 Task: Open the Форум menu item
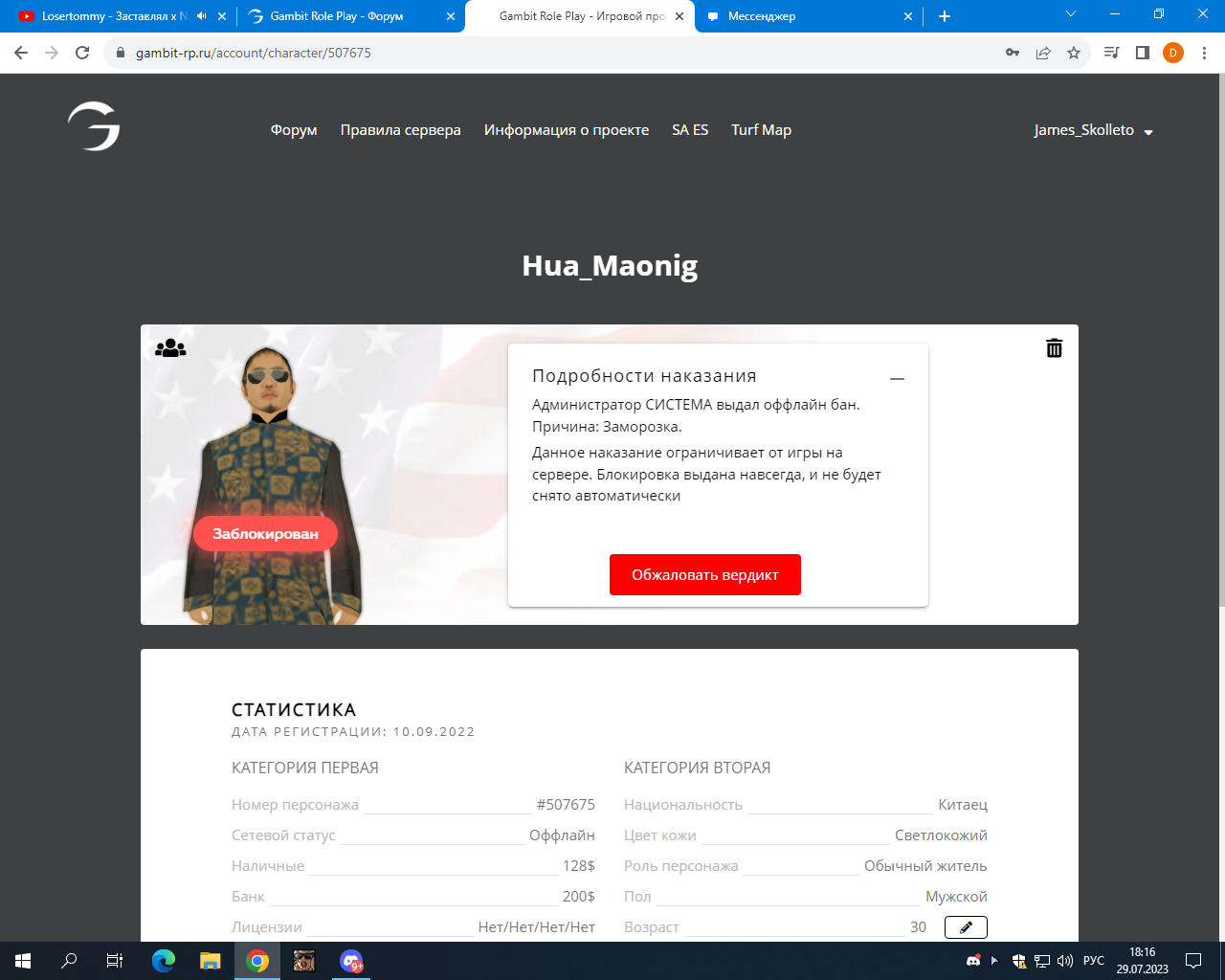click(294, 130)
